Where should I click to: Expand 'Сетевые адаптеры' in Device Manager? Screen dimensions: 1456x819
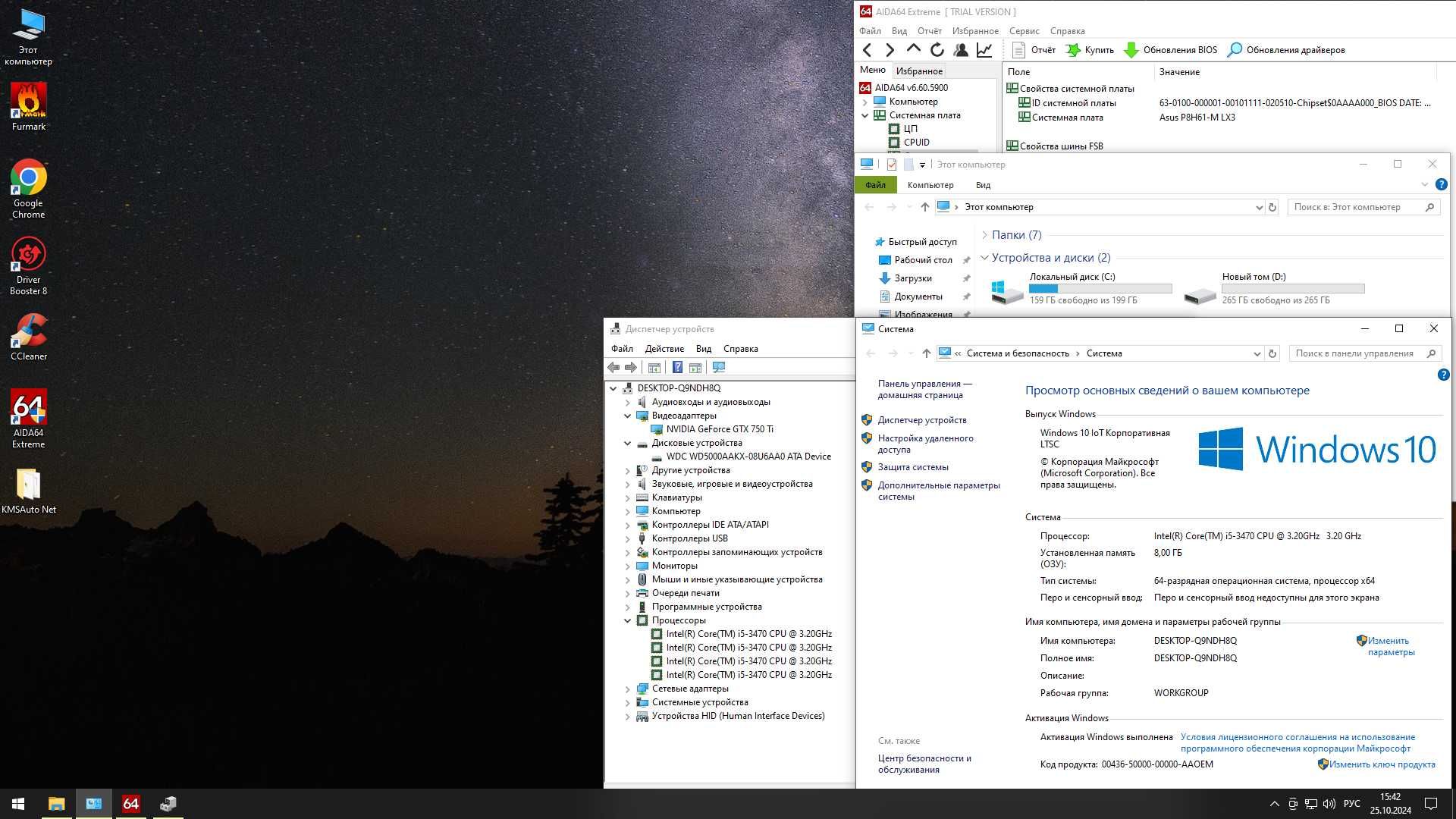point(627,689)
